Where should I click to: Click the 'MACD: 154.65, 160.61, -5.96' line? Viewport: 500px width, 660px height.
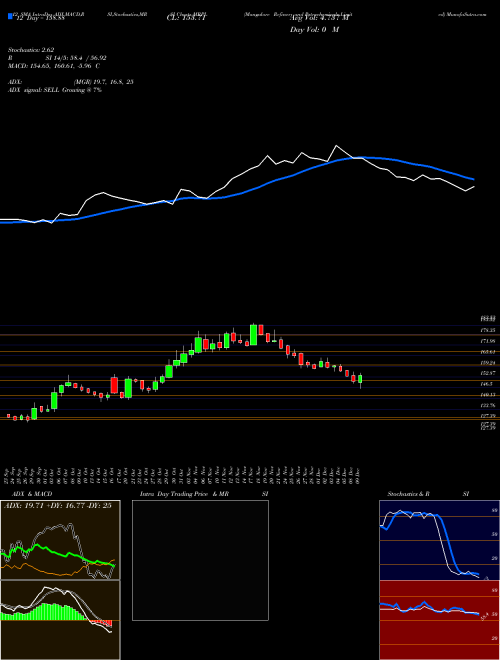(x=54, y=66)
